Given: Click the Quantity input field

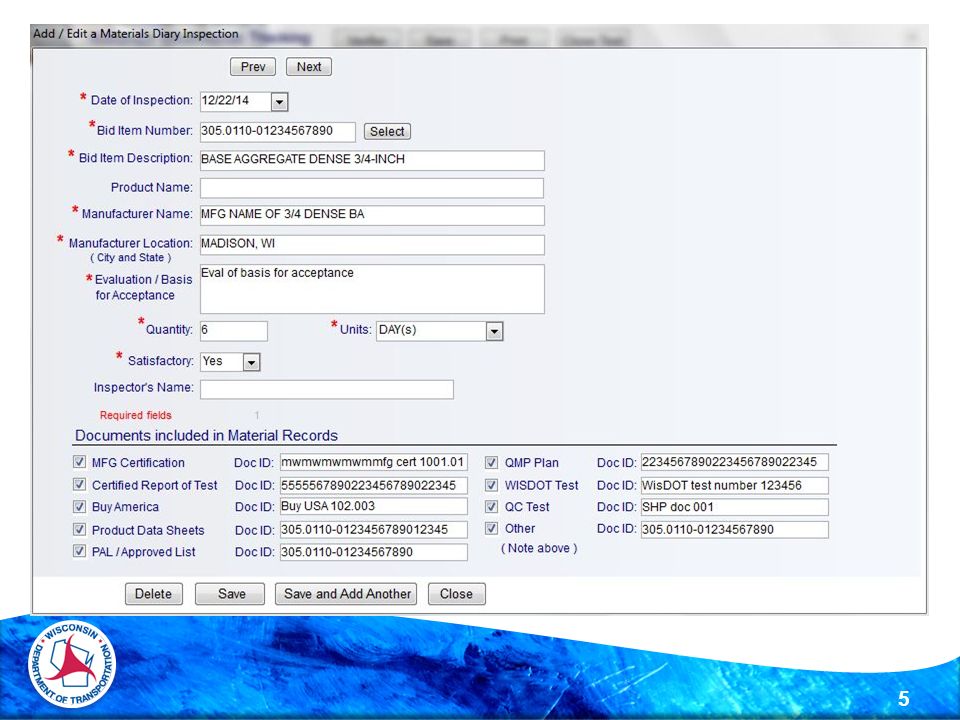Looking at the screenshot, I should click(233, 331).
